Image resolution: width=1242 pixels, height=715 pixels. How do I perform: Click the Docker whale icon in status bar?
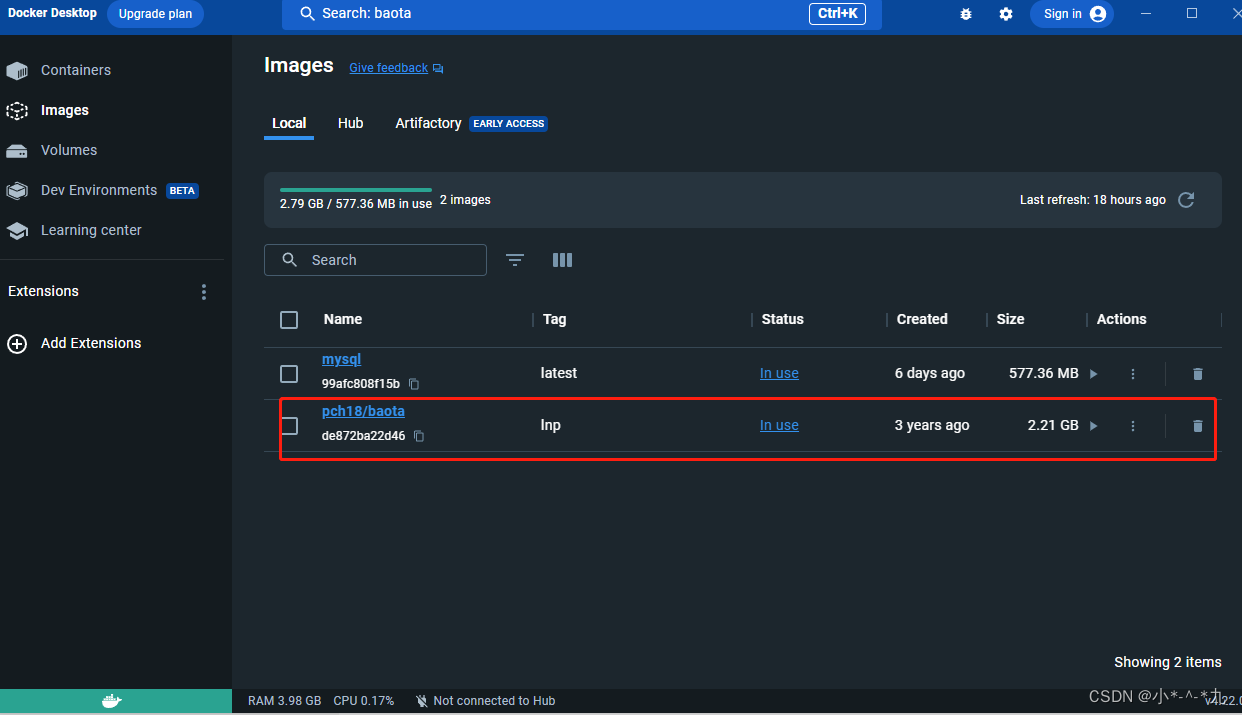tap(112, 701)
